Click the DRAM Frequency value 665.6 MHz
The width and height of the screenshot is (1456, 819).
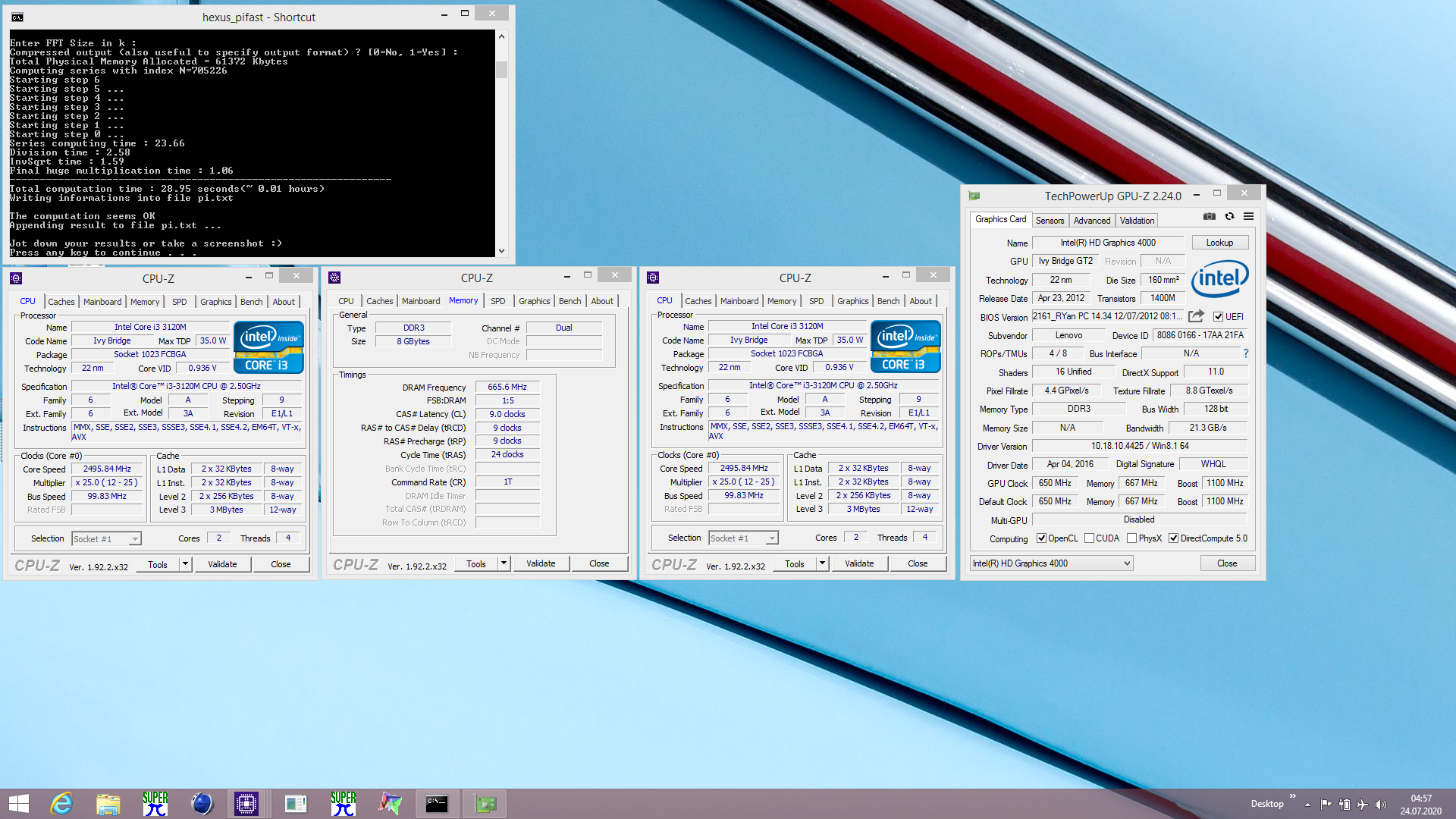point(507,387)
